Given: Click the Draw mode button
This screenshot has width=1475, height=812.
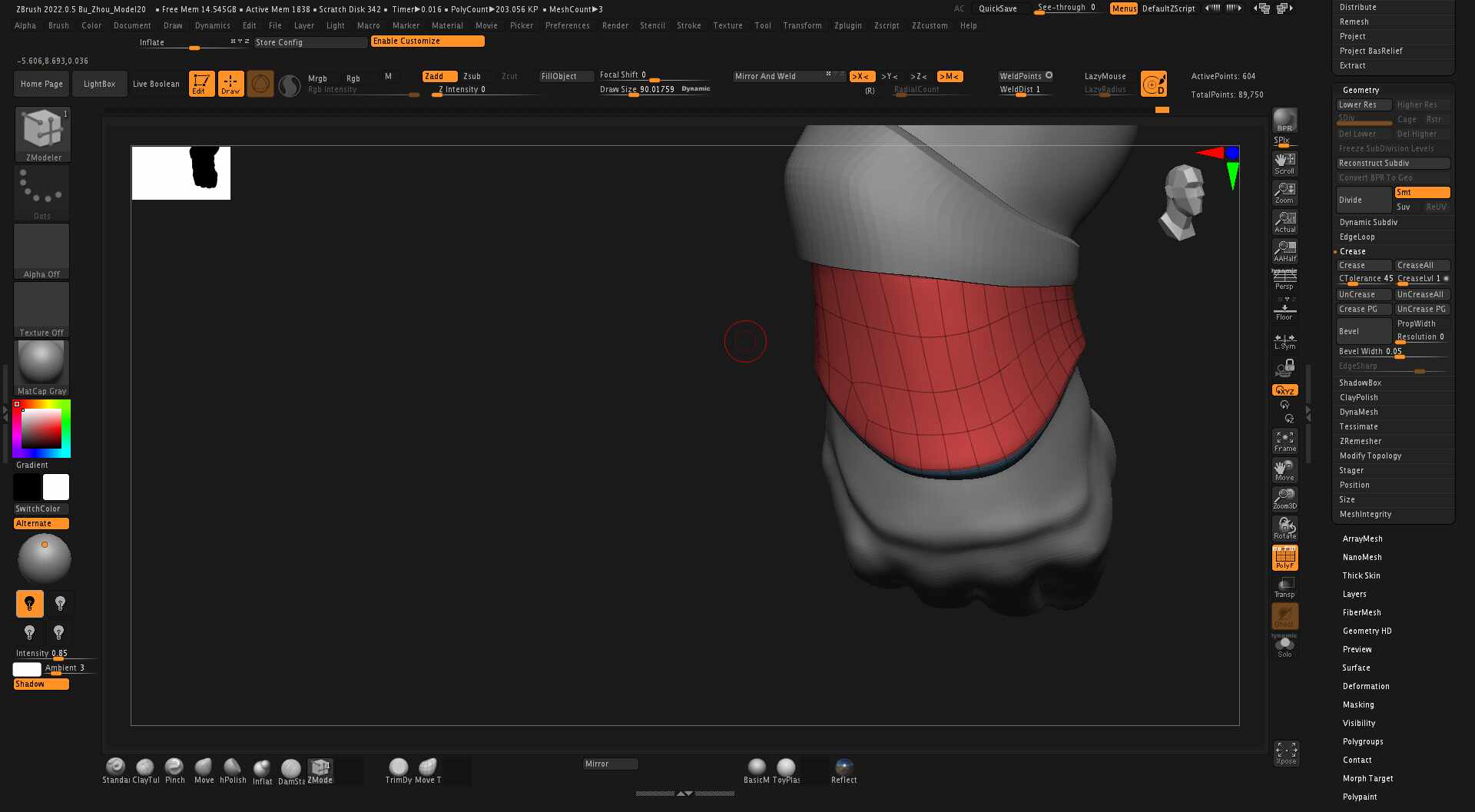Looking at the screenshot, I should pyautogui.click(x=230, y=84).
